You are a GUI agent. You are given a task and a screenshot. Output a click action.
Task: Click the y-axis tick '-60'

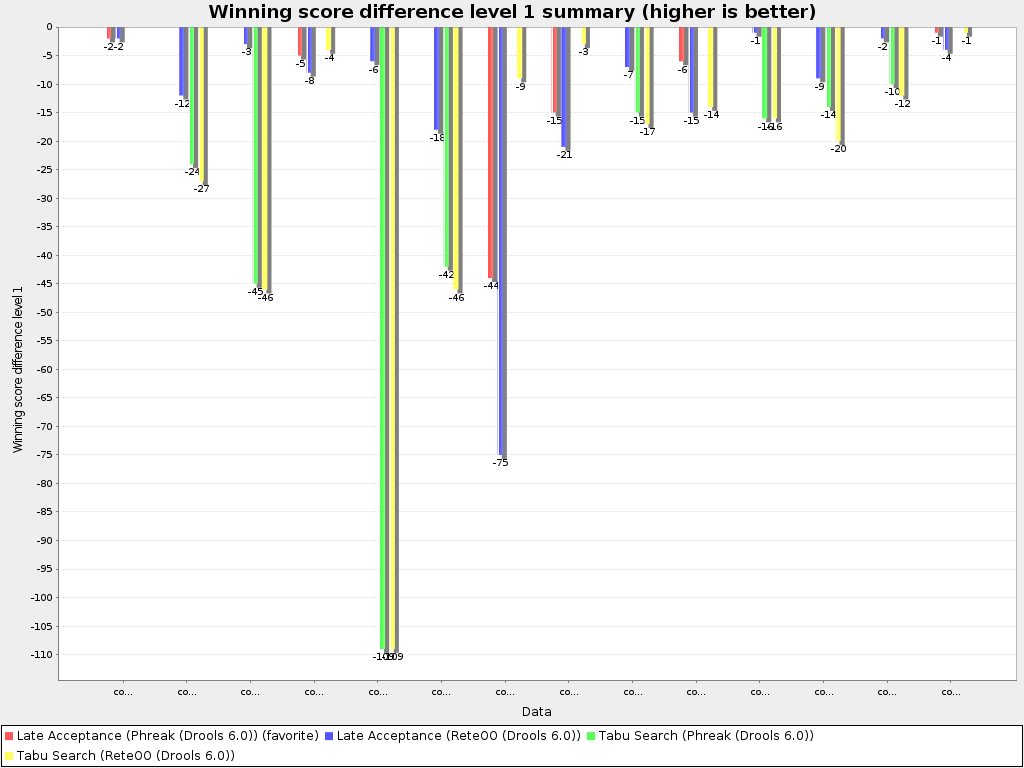[x=44, y=370]
